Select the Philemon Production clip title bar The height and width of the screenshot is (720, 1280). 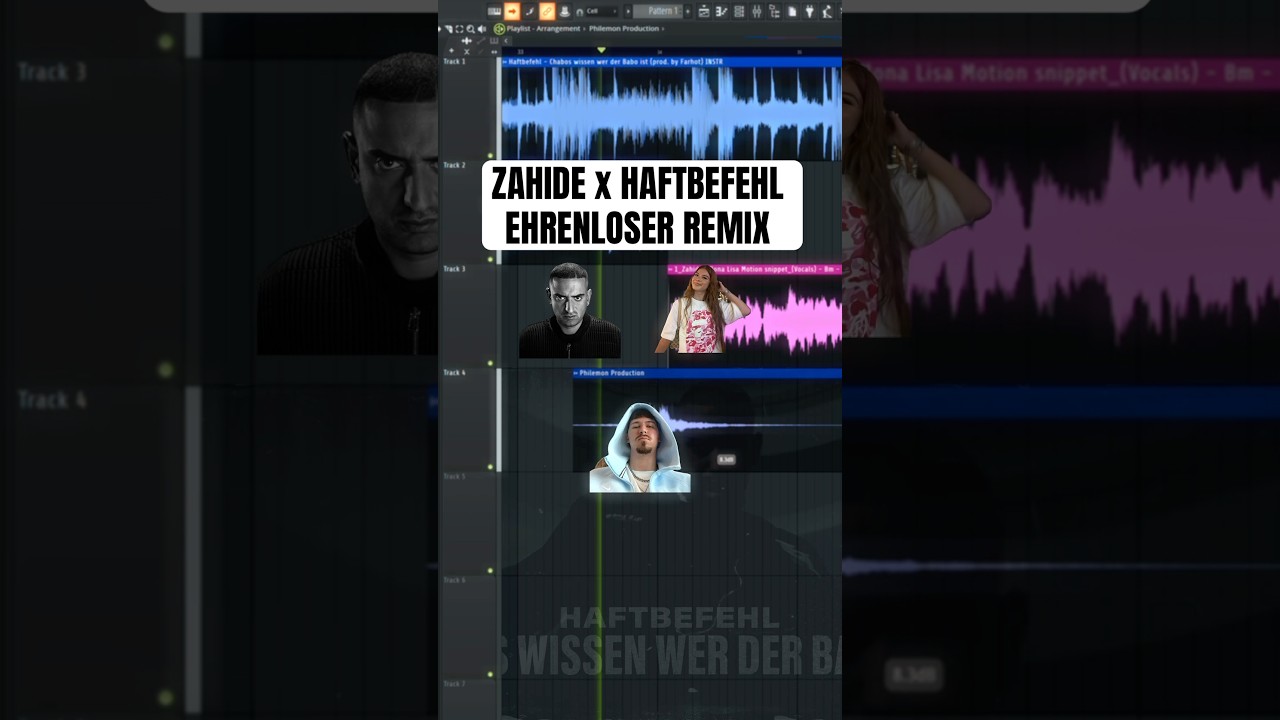(707, 373)
